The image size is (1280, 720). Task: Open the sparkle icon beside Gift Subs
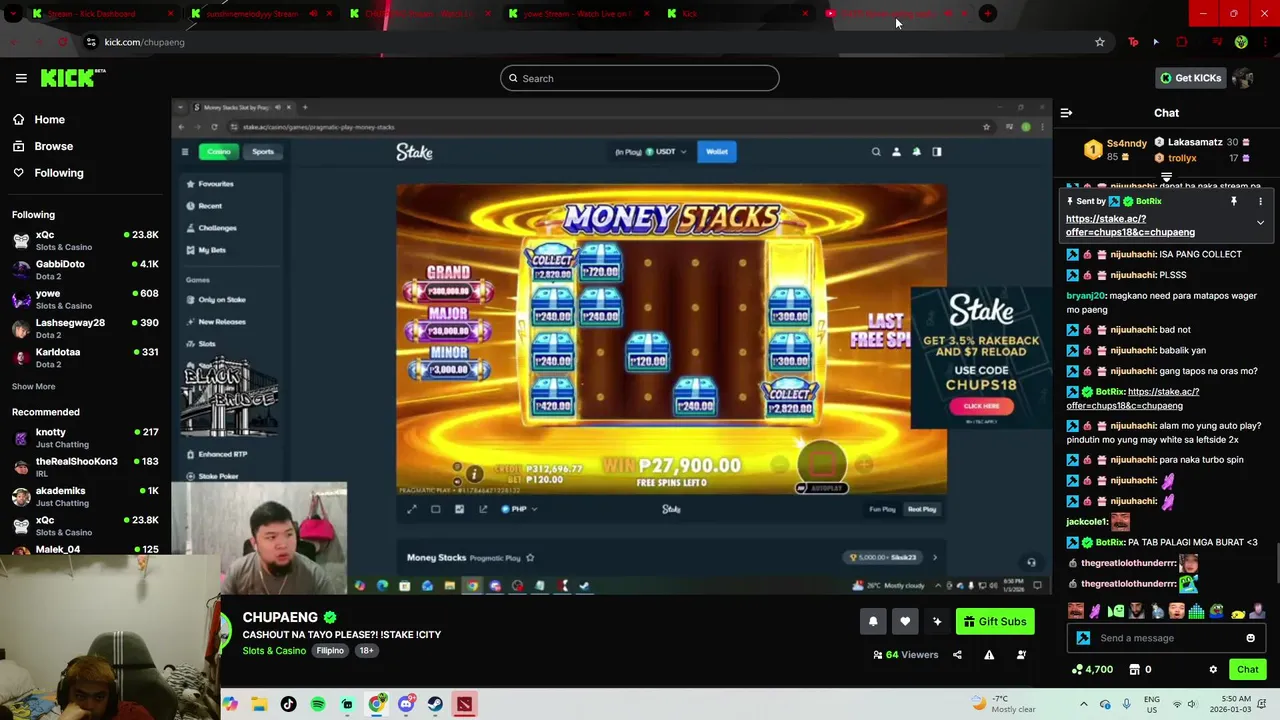(937, 622)
